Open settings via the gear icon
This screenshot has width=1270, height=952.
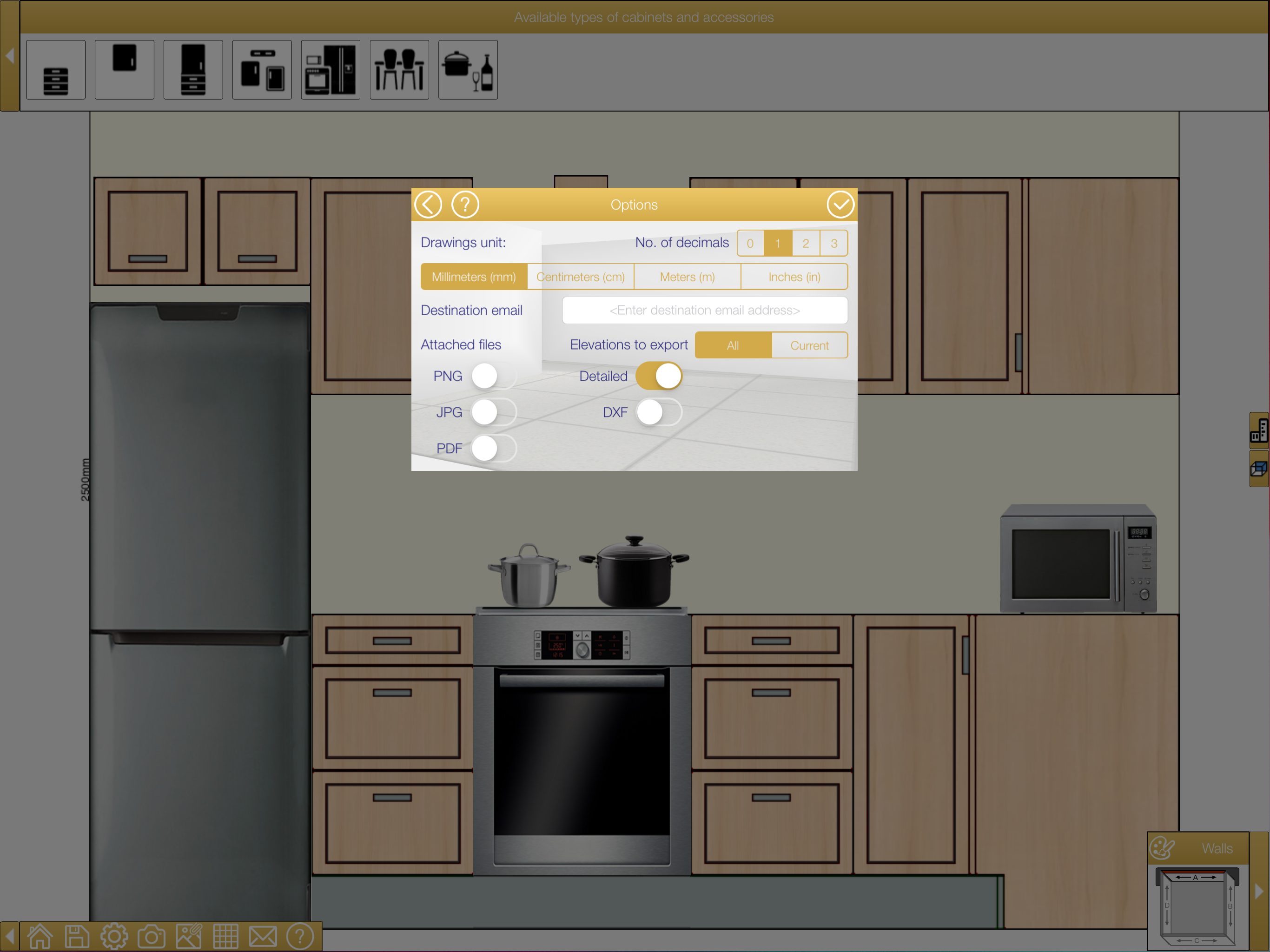(114, 937)
